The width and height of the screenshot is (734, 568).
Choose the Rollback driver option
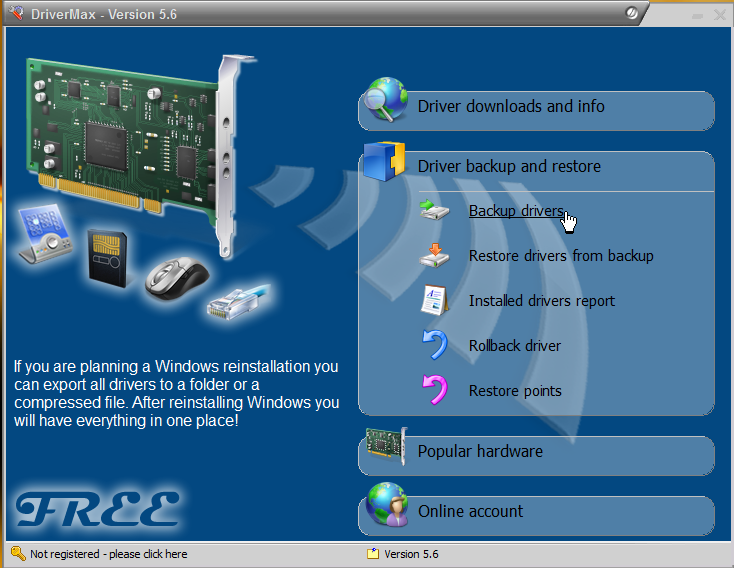pyautogui.click(x=515, y=346)
